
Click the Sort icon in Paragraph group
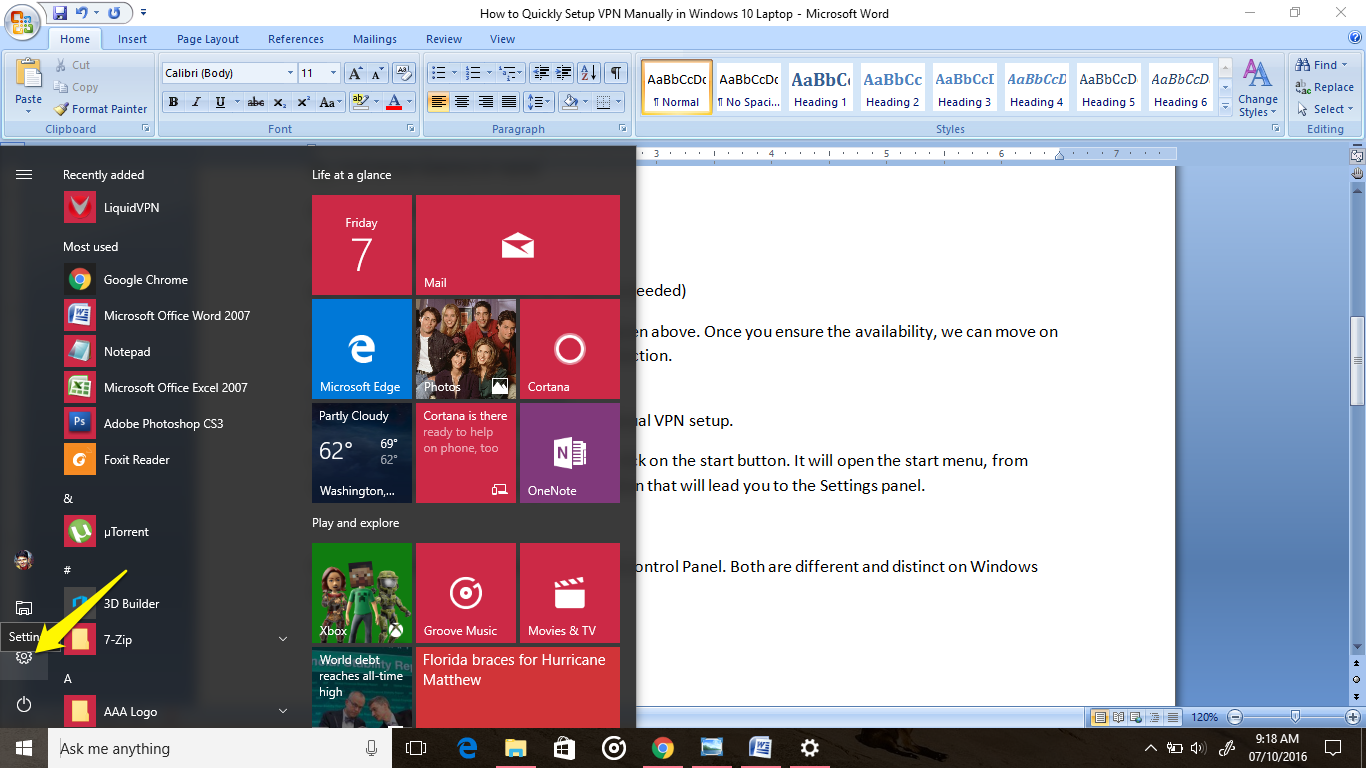pos(589,73)
